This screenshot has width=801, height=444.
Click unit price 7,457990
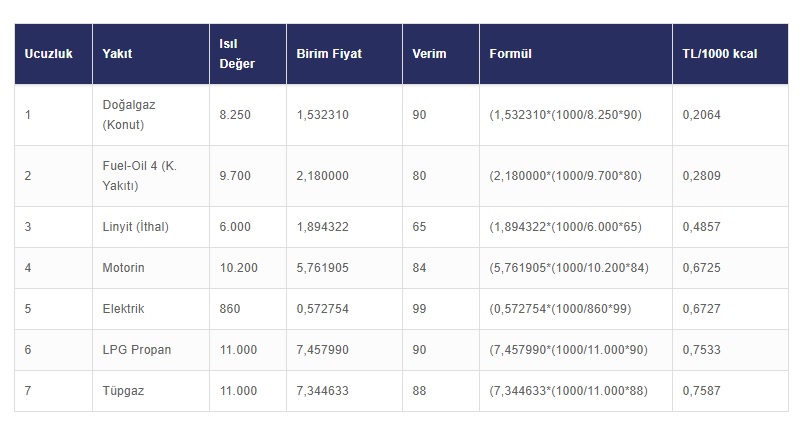tap(322, 350)
